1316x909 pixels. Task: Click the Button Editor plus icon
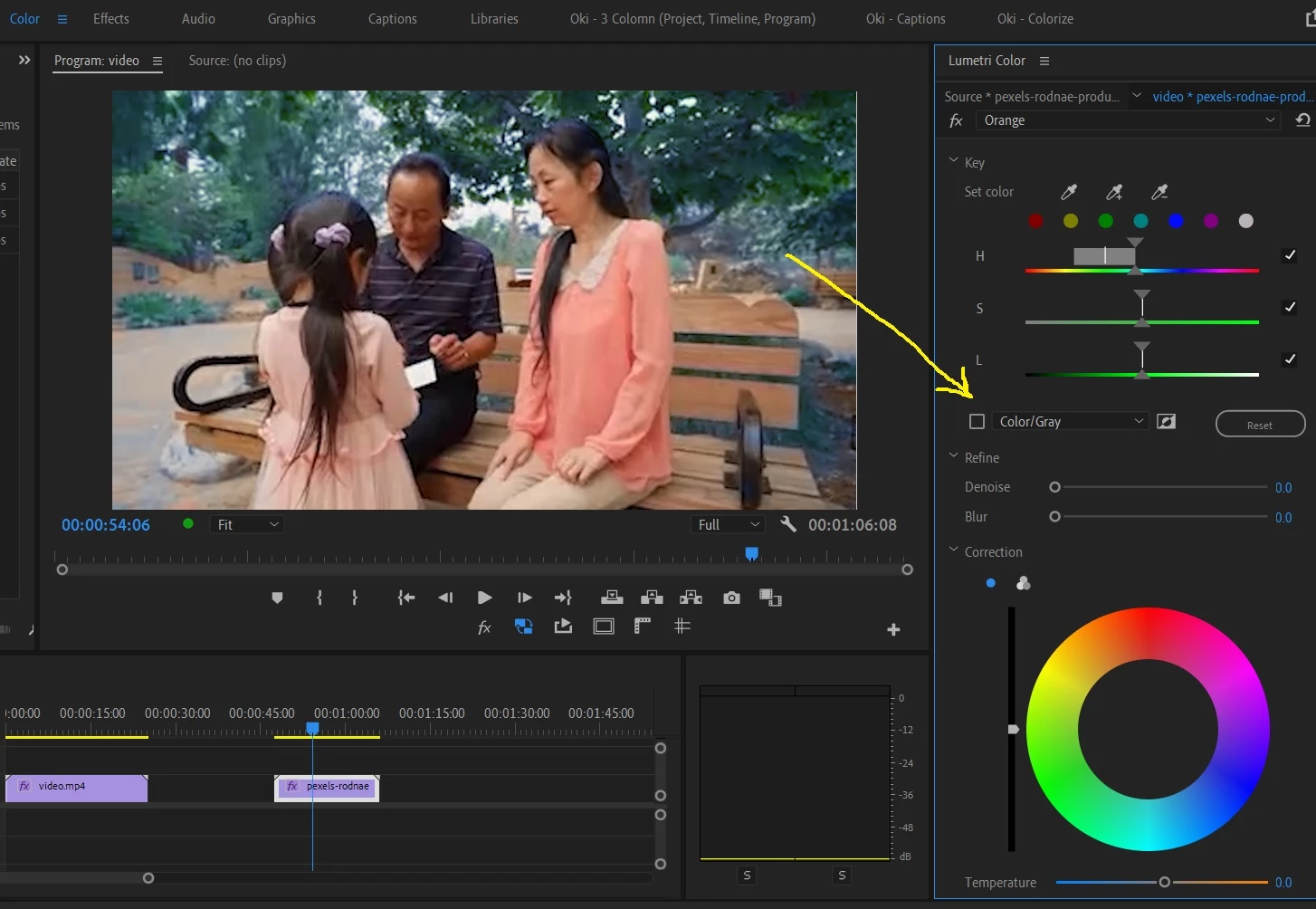(x=893, y=629)
